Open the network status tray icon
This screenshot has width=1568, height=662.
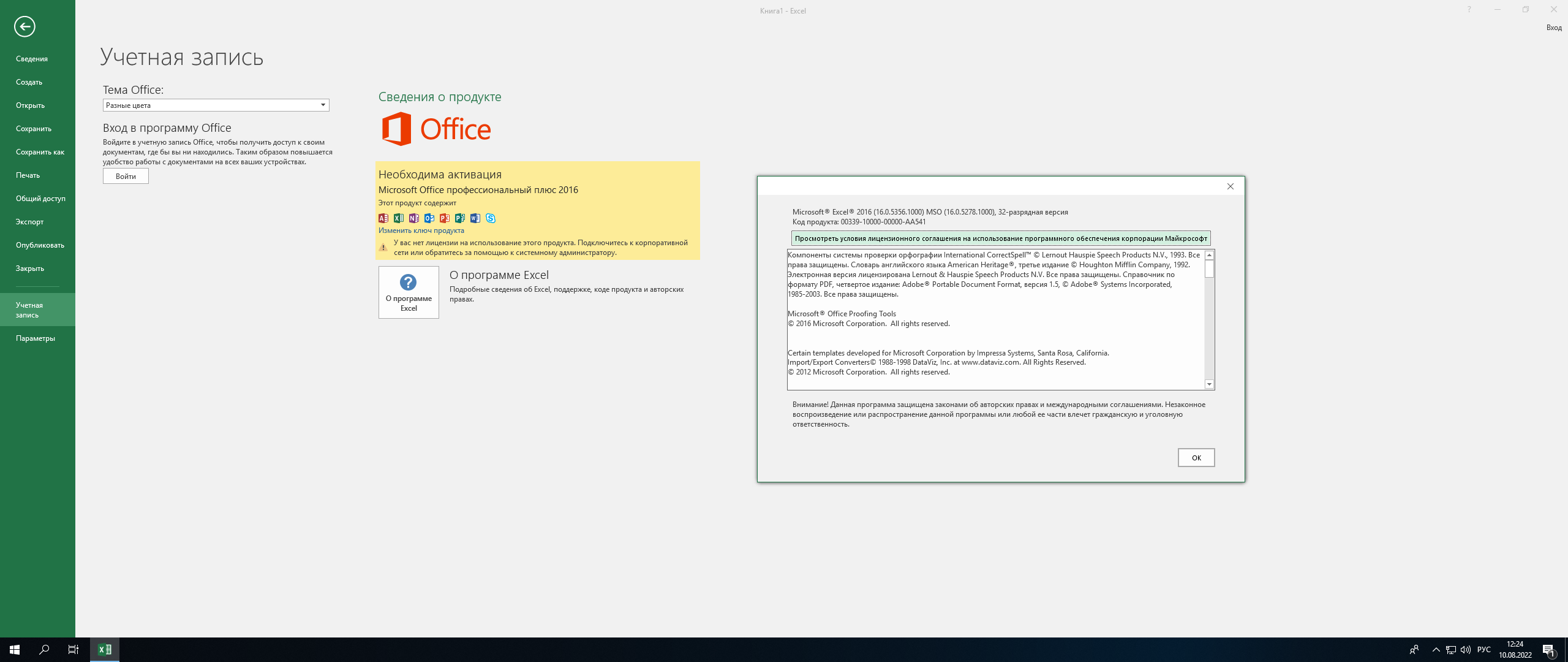click(1451, 650)
